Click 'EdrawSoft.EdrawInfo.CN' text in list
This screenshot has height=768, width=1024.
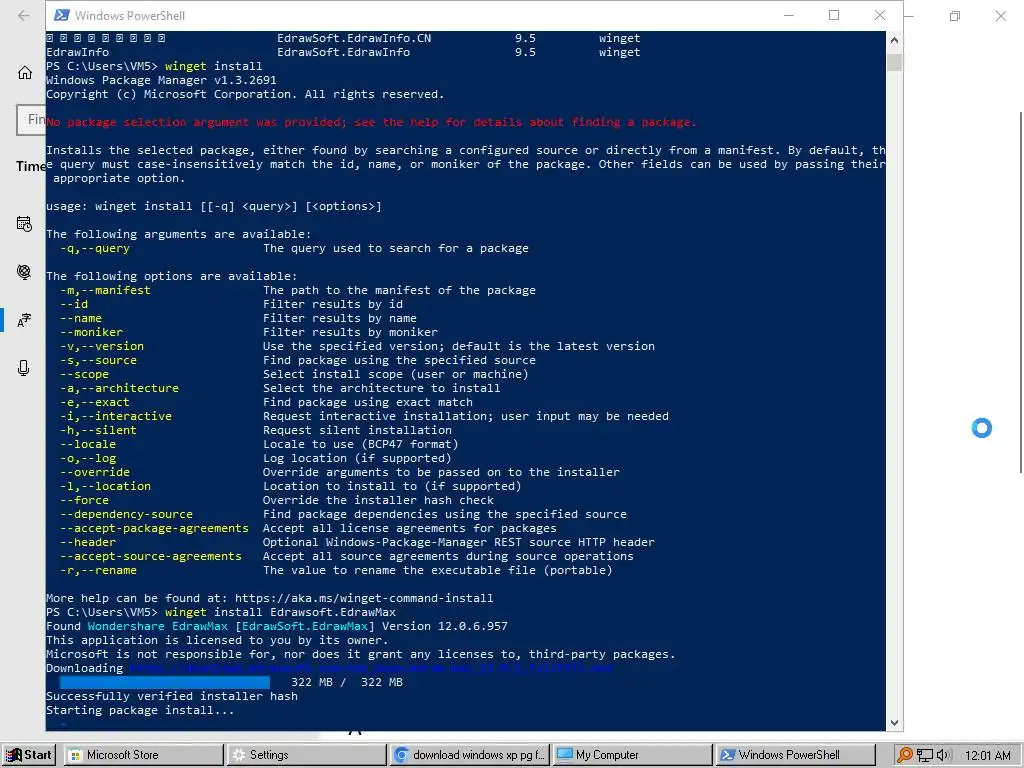[x=354, y=39]
